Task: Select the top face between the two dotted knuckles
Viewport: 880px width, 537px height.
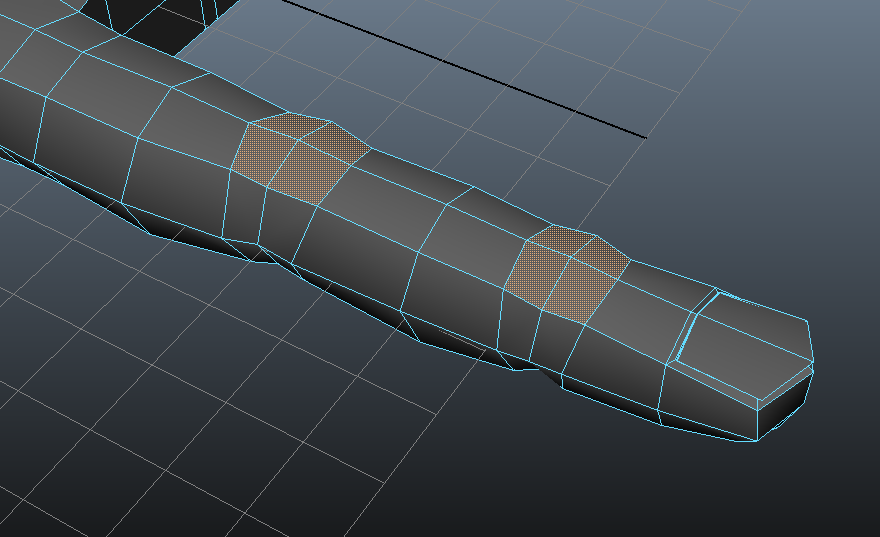Action: [x=430, y=215]
